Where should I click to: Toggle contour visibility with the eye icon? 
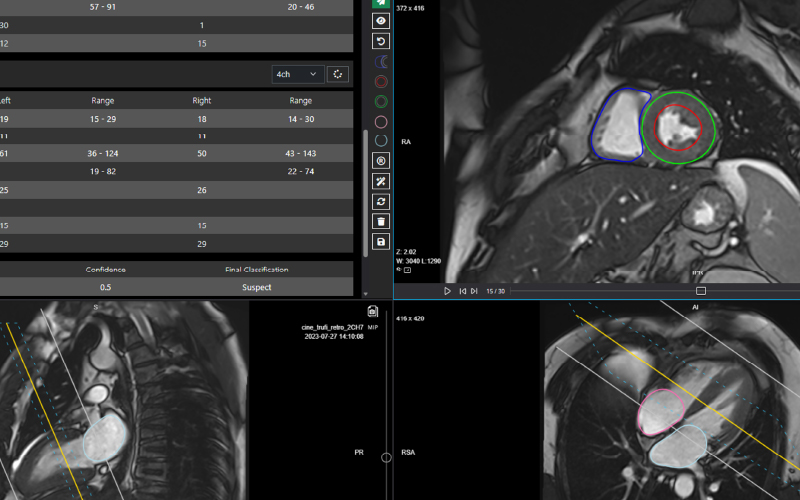pos(381,21)
